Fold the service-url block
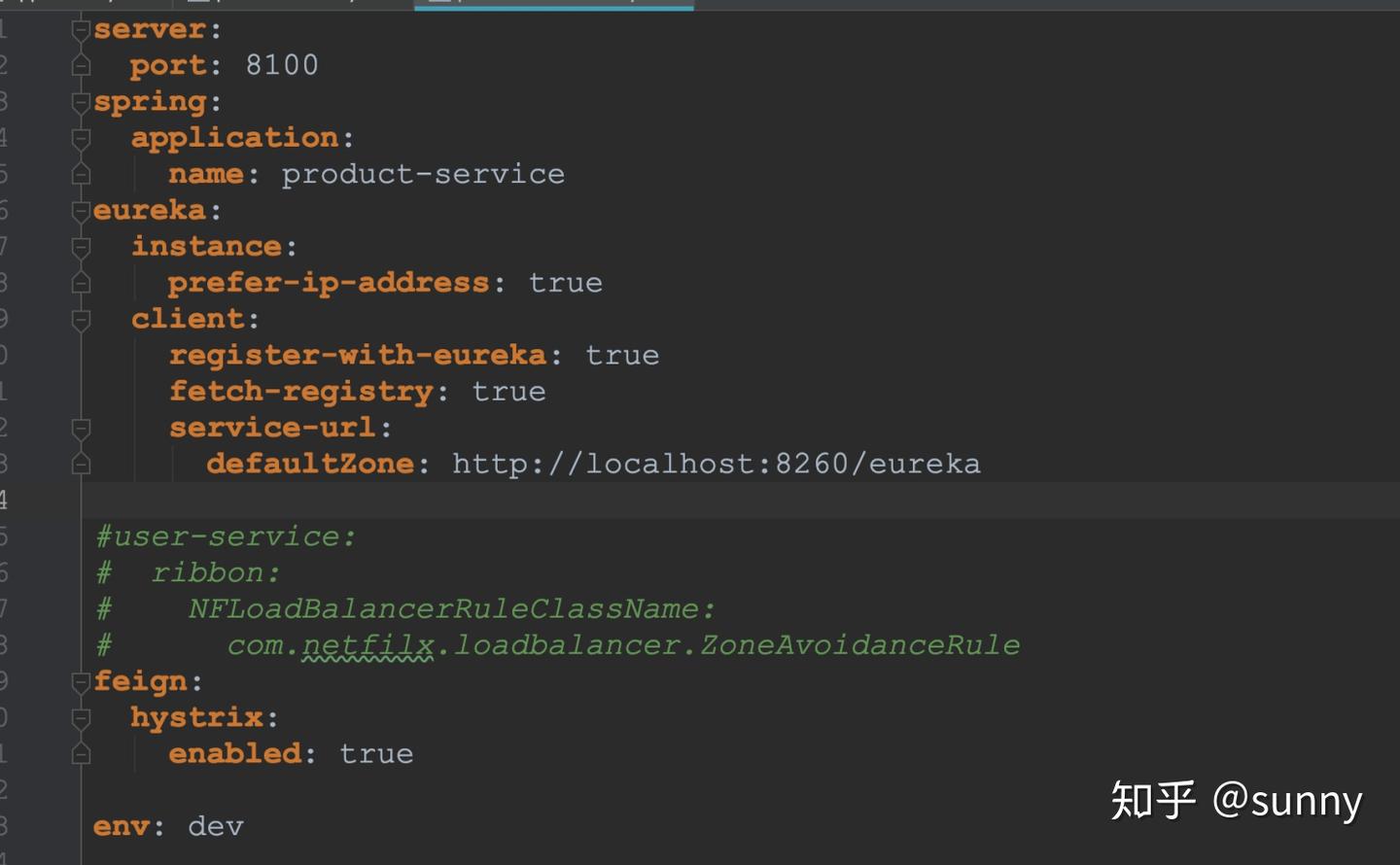 82,428
